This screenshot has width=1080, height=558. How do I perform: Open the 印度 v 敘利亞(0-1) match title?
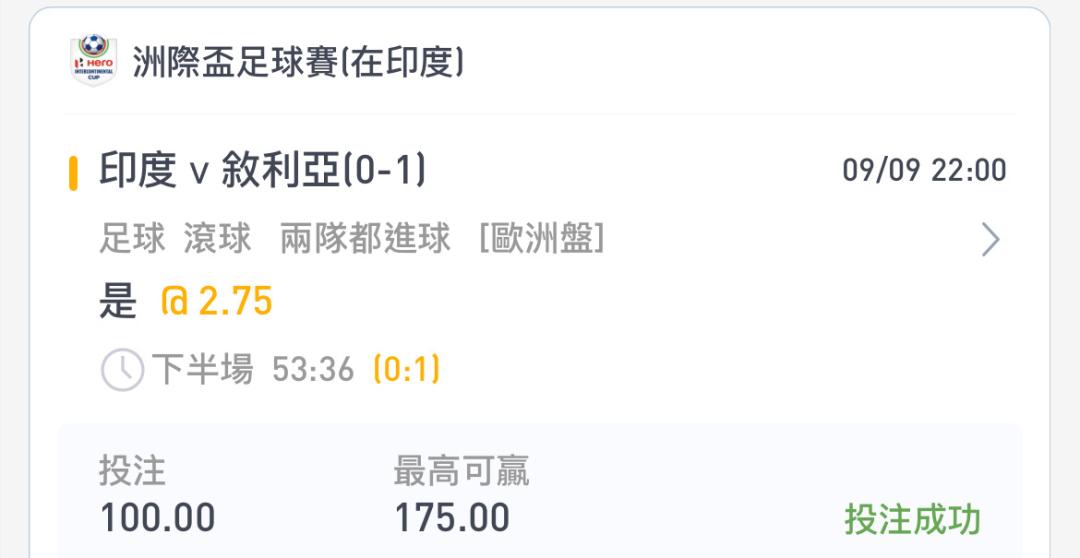point(263,171)
